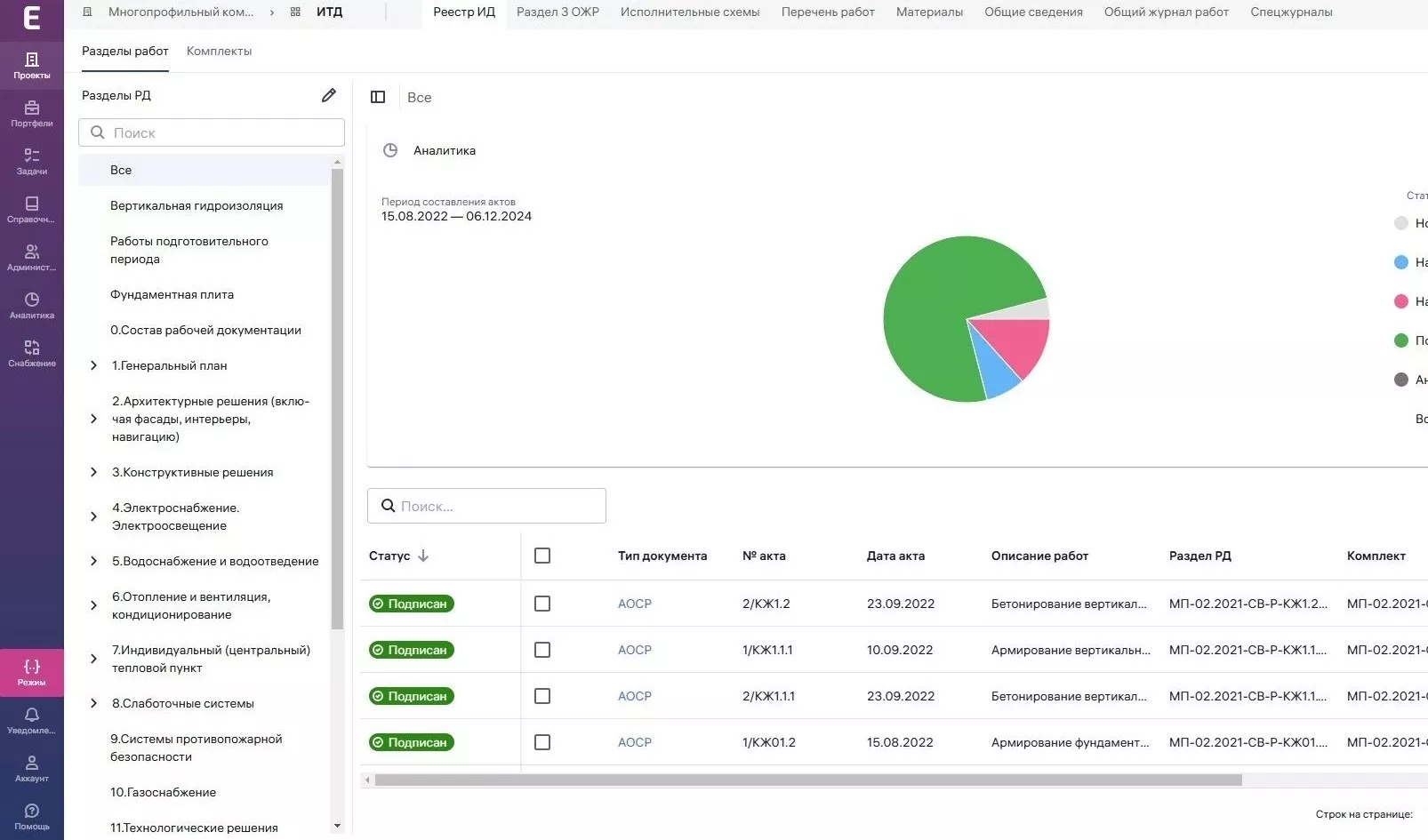Open the Комплекты tab
Viewport: 1428px width, 840px height.
click(x=219, y=52)
